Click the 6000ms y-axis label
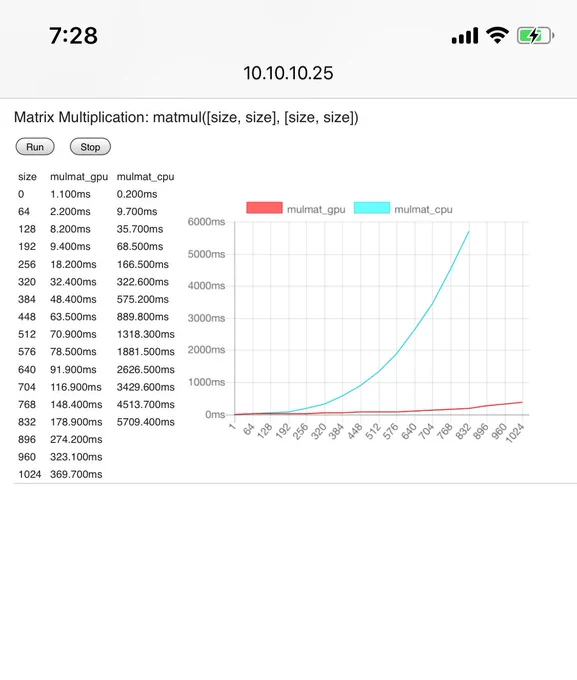This screenshot has width=577, height=680. [x=206, y=222]
